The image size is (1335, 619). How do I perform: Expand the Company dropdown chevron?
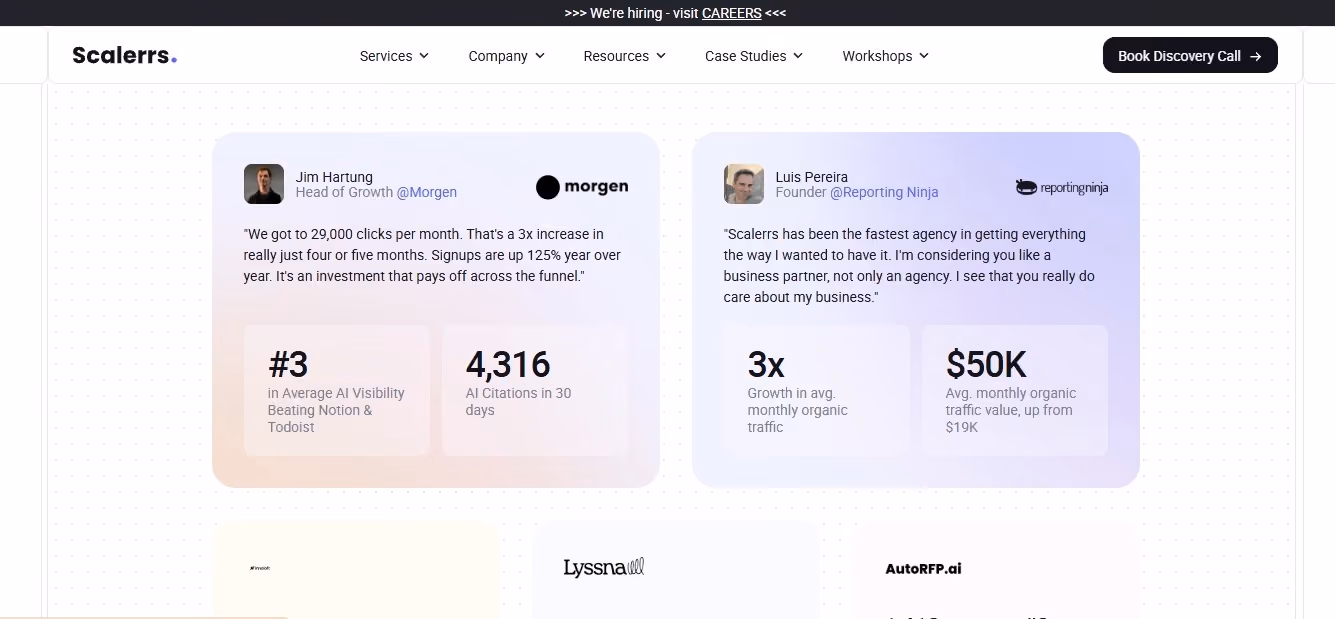pos(540,56)
